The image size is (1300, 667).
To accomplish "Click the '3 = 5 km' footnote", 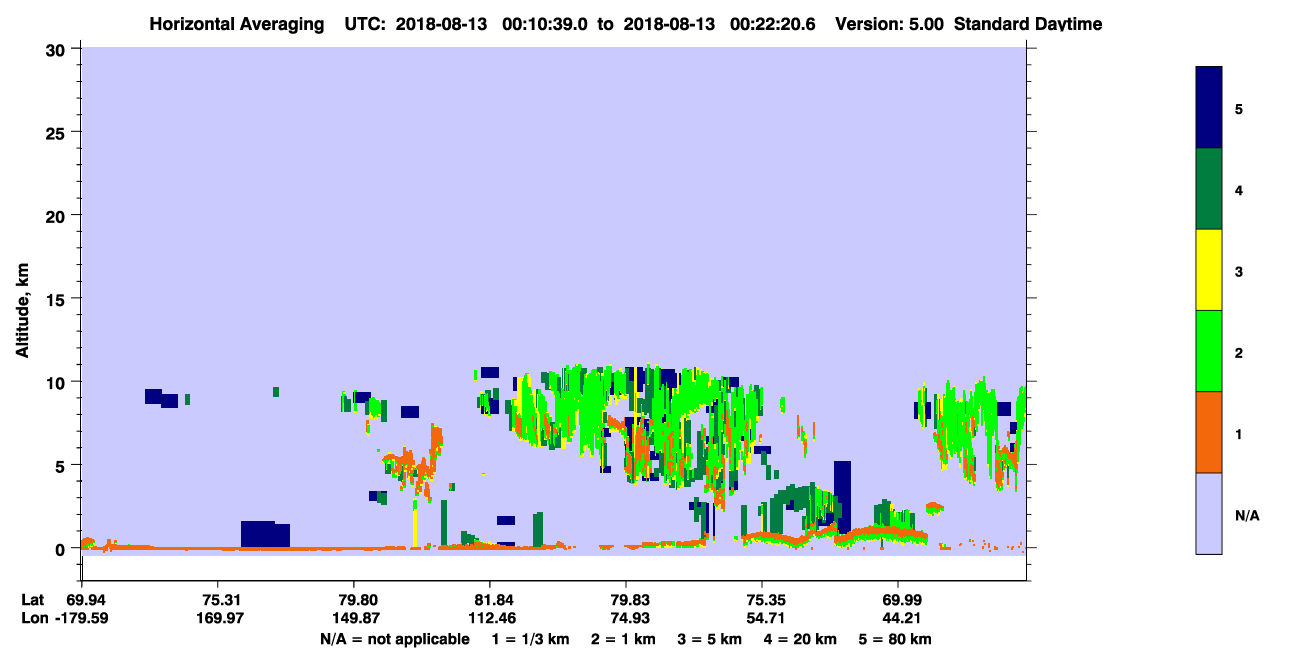I will click(x=709, y=639).
